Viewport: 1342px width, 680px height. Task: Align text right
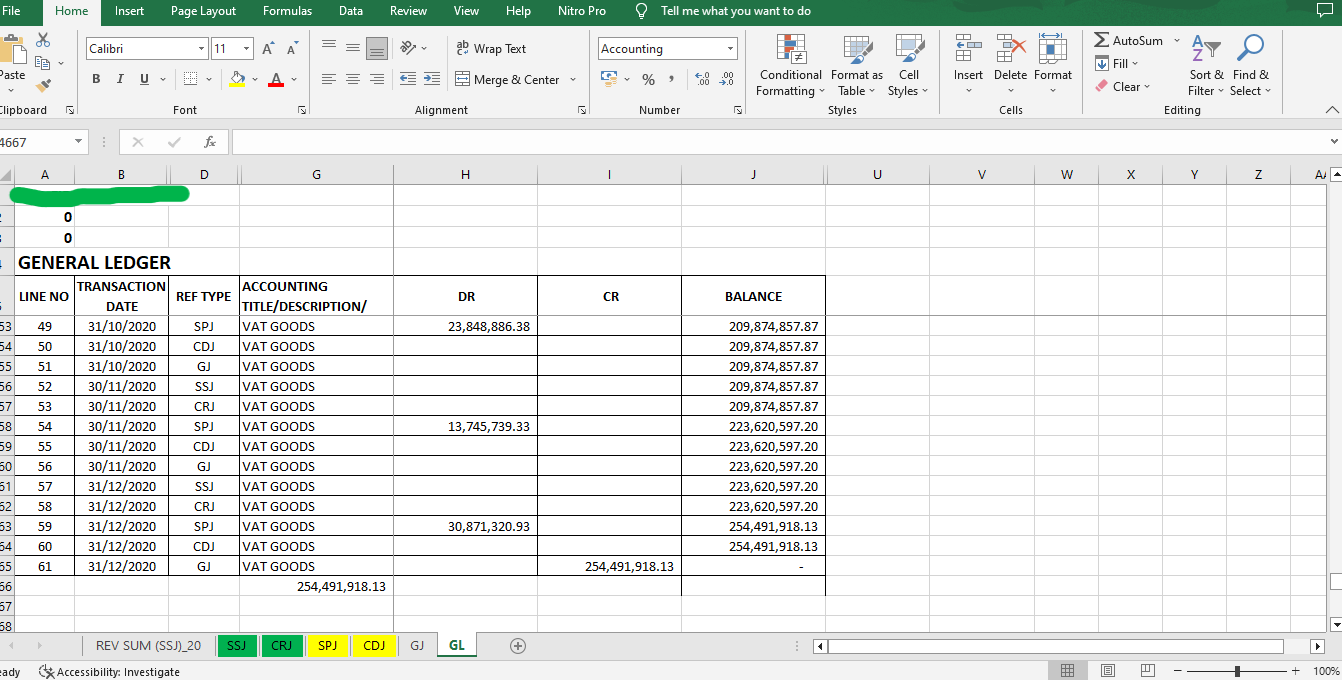377,79
